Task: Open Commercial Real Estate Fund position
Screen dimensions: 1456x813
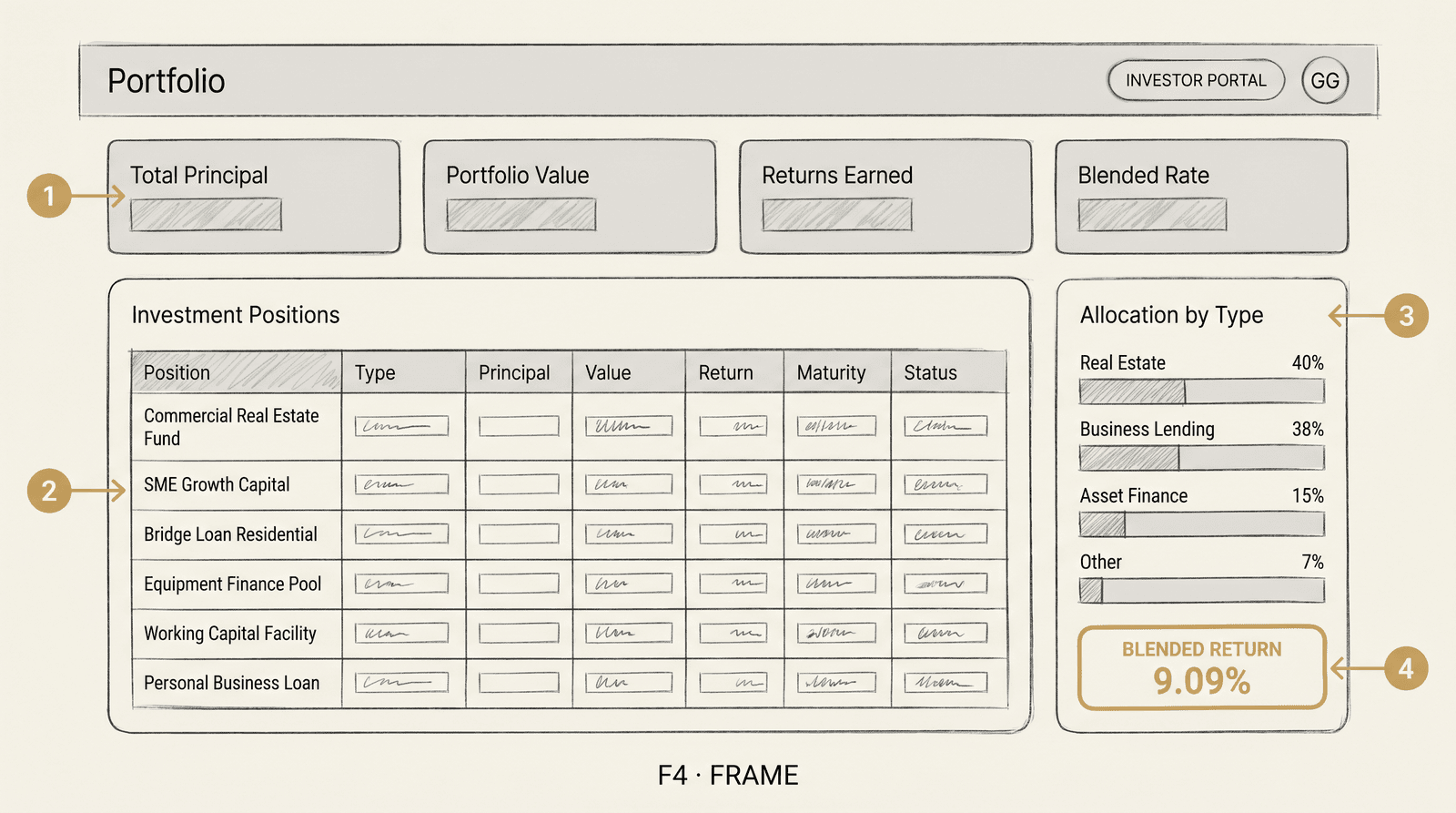Action: [x=570, y=426]
